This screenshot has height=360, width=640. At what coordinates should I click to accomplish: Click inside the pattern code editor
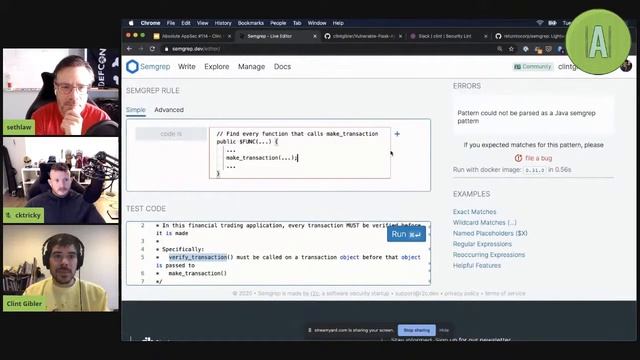300,153
